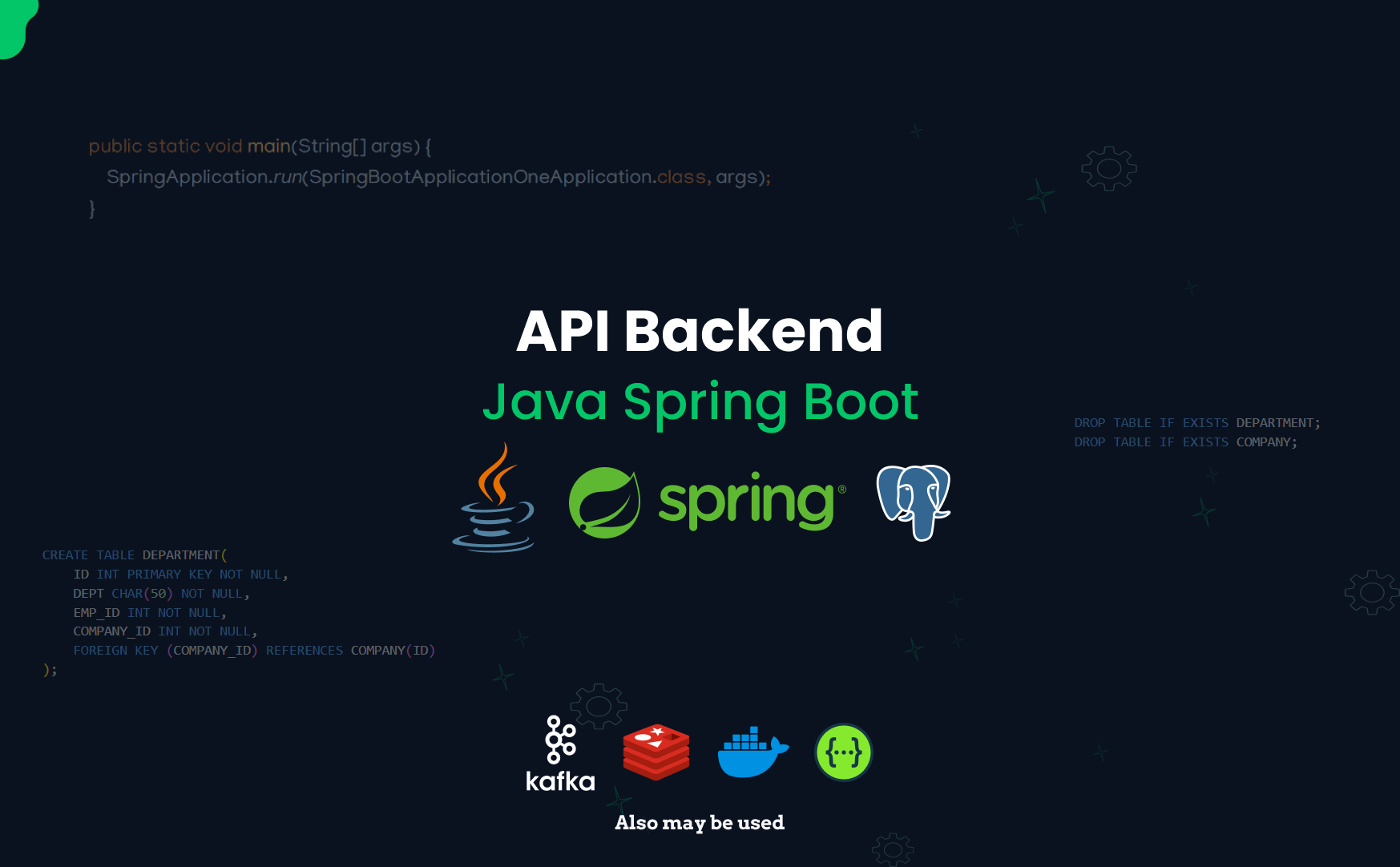Click the Java coffee cup logo

[494, 498]
